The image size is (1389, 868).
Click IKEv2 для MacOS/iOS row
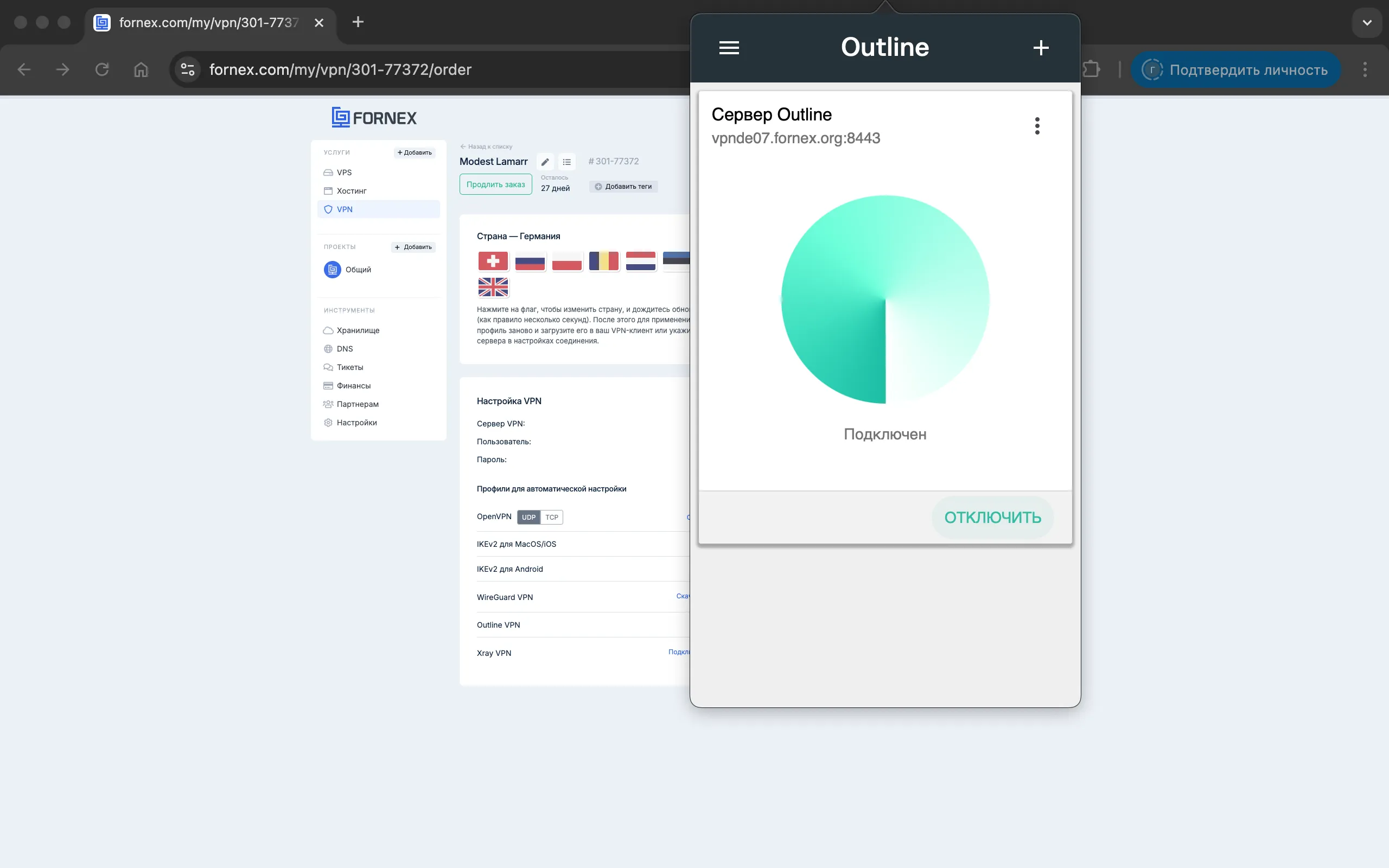[x=516, y=544]
